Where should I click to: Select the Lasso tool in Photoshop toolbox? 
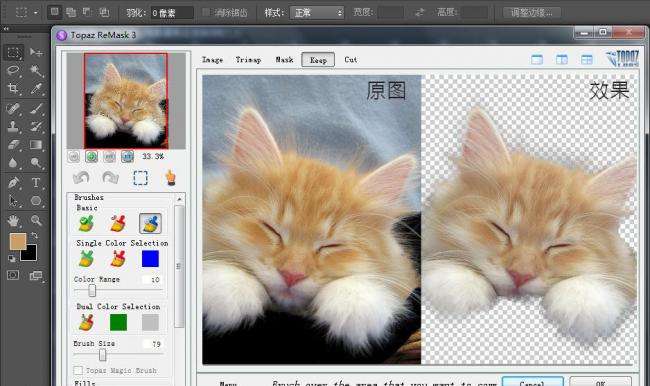(x=14, y=70)
